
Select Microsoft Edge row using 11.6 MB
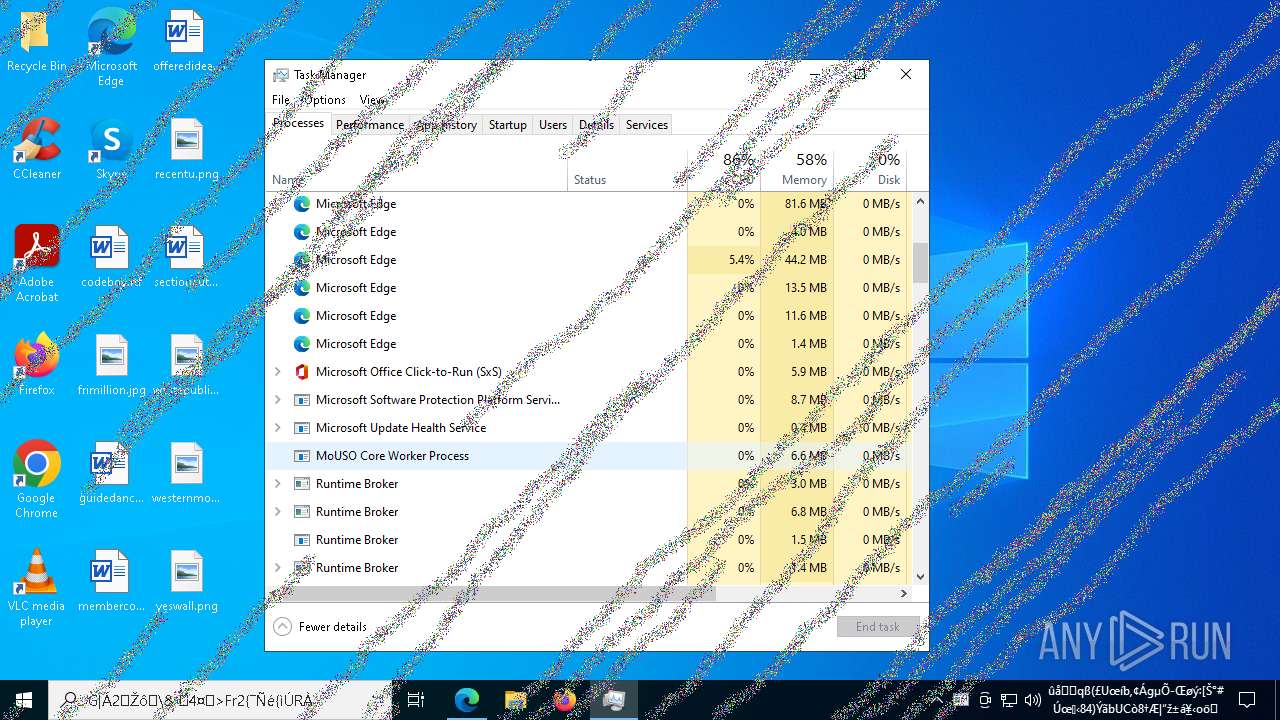point(589,316)
